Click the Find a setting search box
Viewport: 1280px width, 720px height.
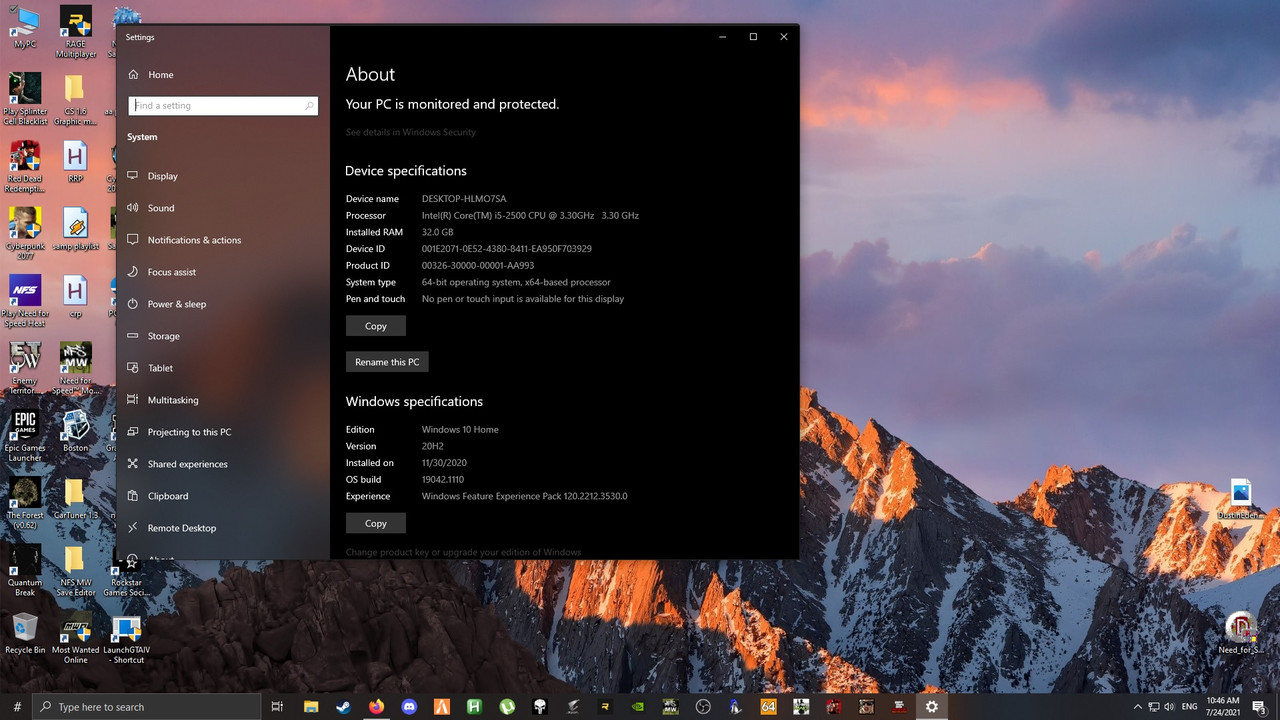(x=223, y=105)
